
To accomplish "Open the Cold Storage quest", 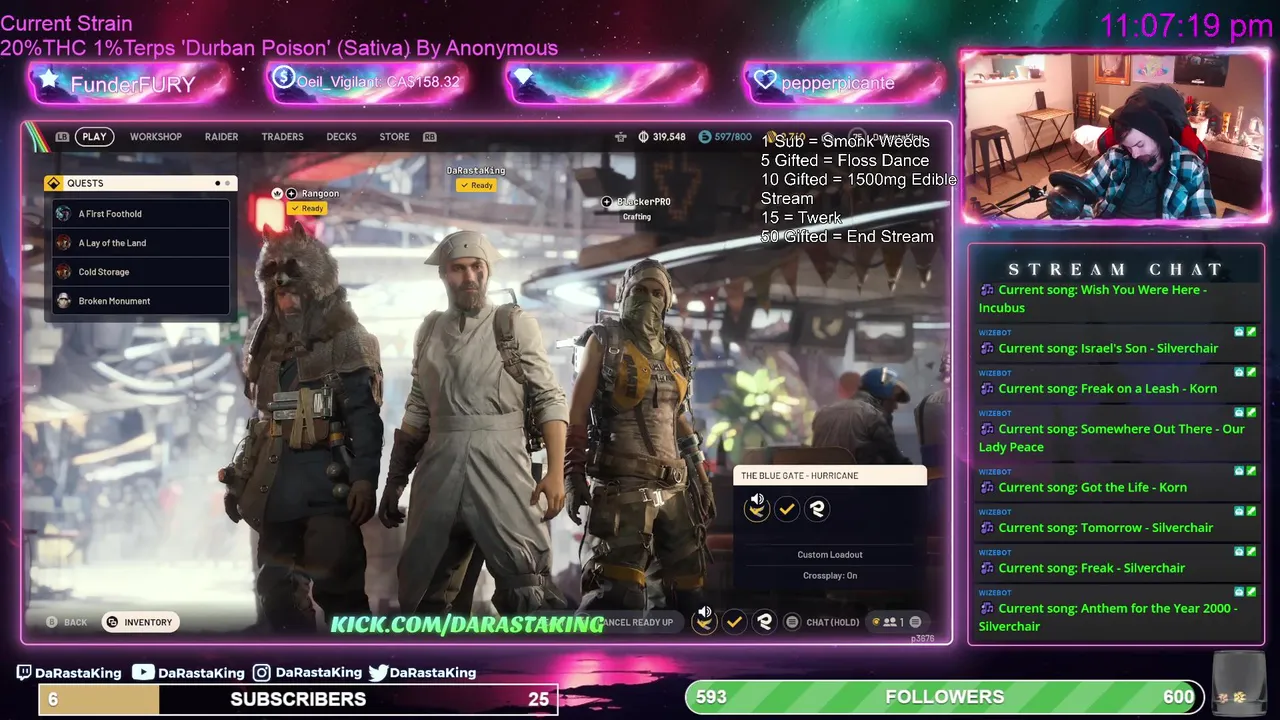I will coord(141,272).
